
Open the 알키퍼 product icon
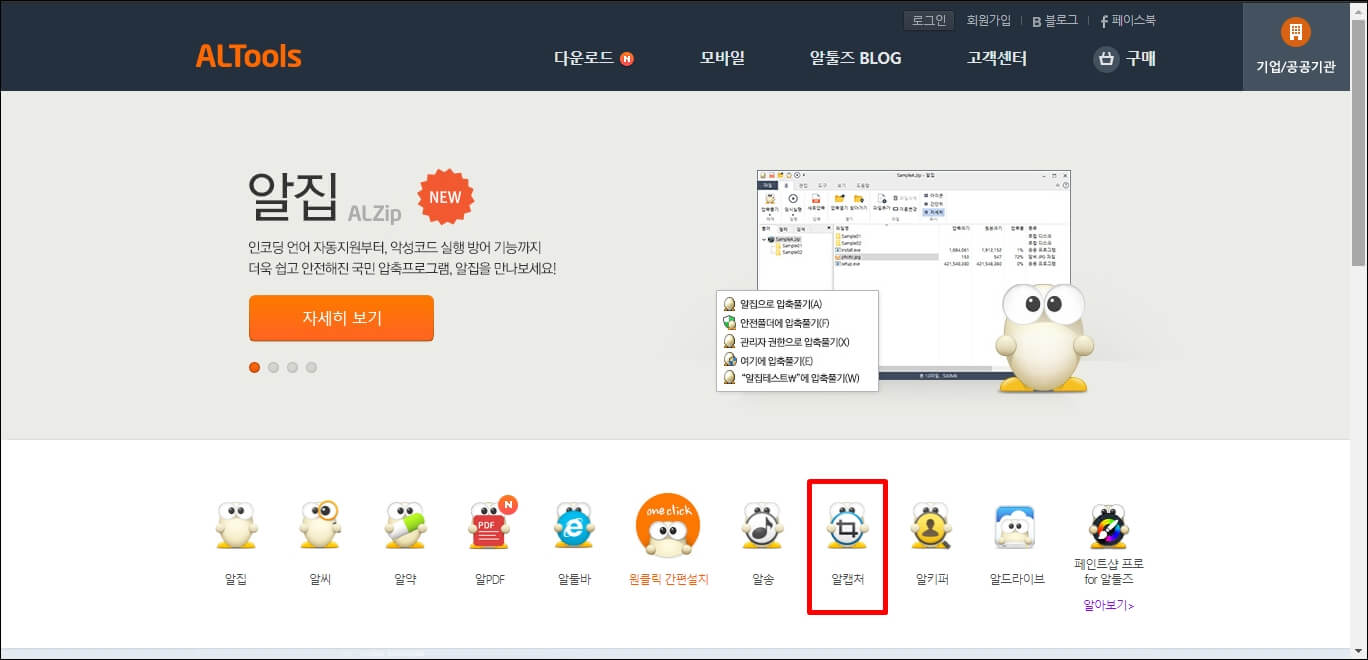coord(932,526)
